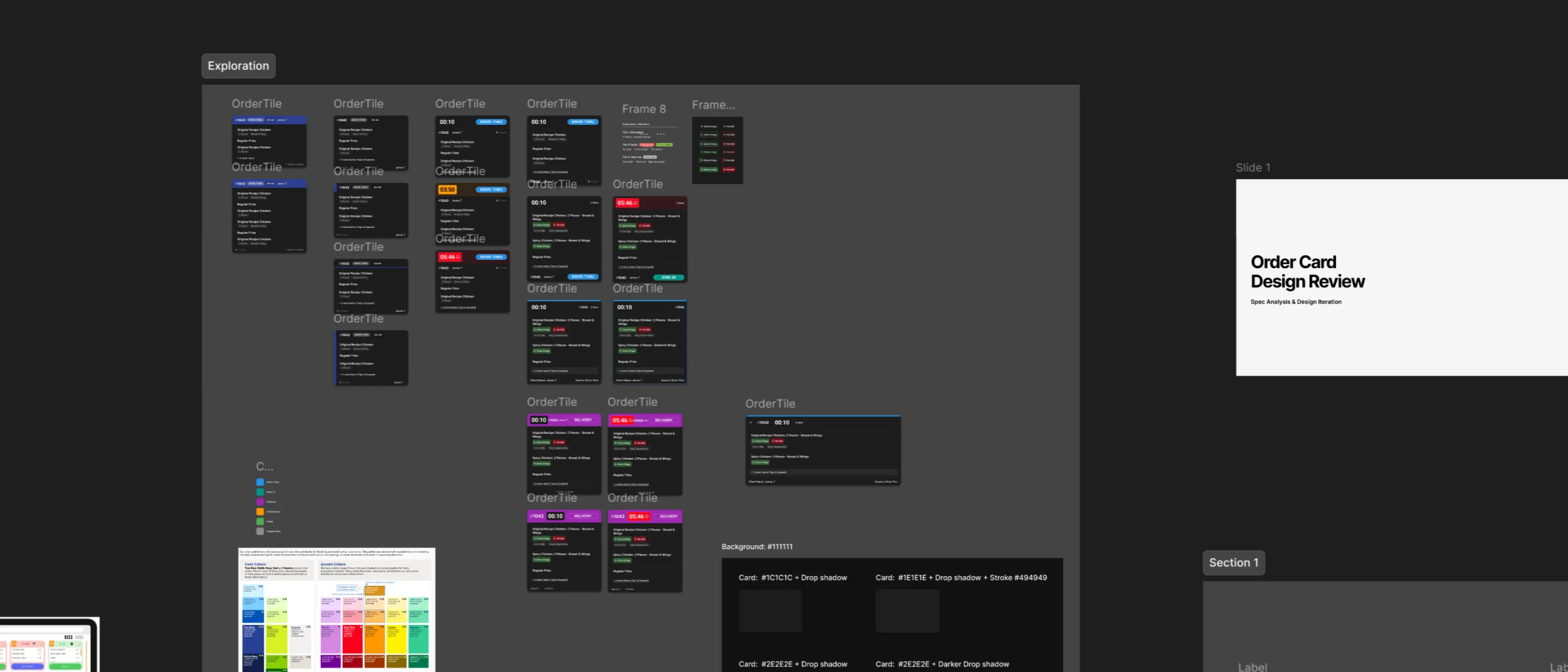The image size is (1568, 672).
Task: Click the "C..." frame label
Action: [264, 467]
